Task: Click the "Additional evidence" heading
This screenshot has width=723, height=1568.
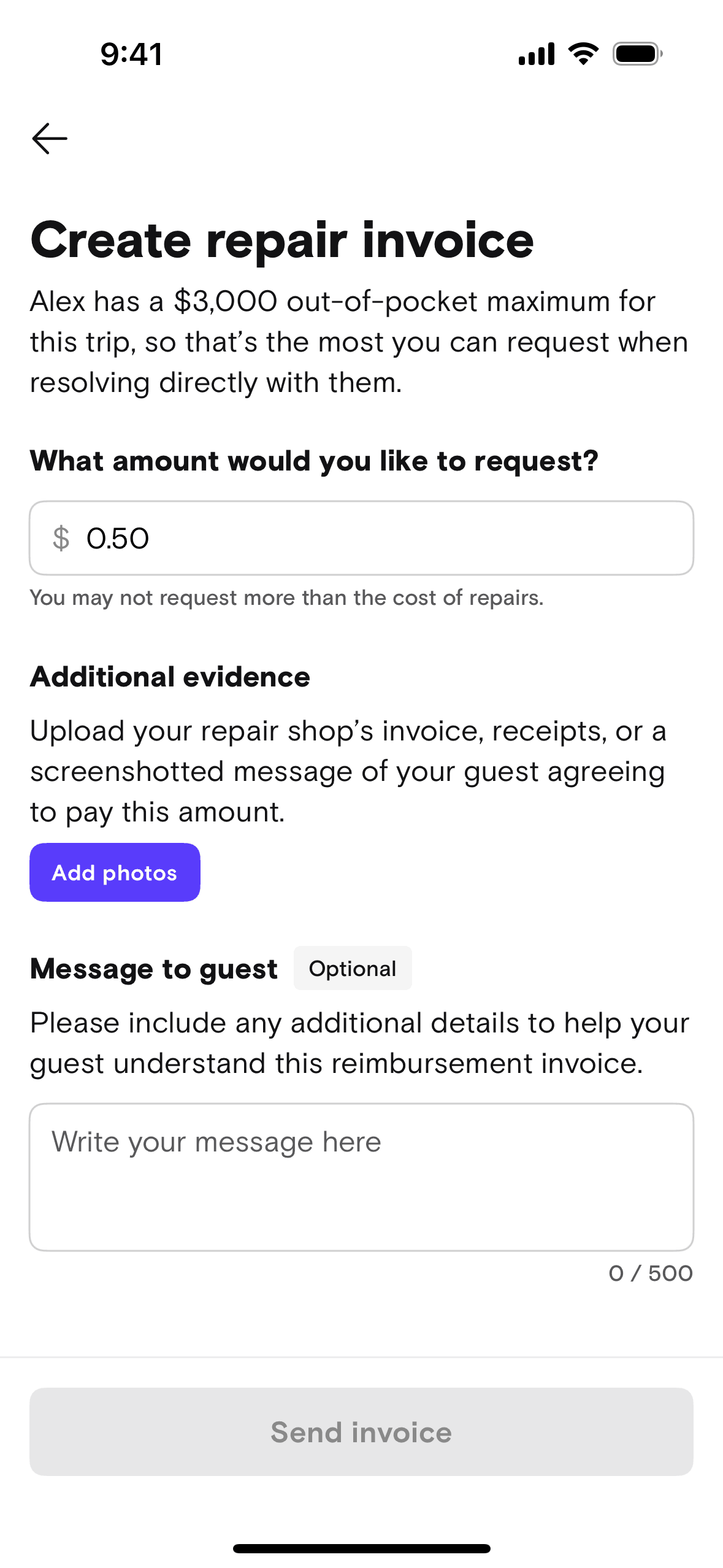Action: (170, 677)
